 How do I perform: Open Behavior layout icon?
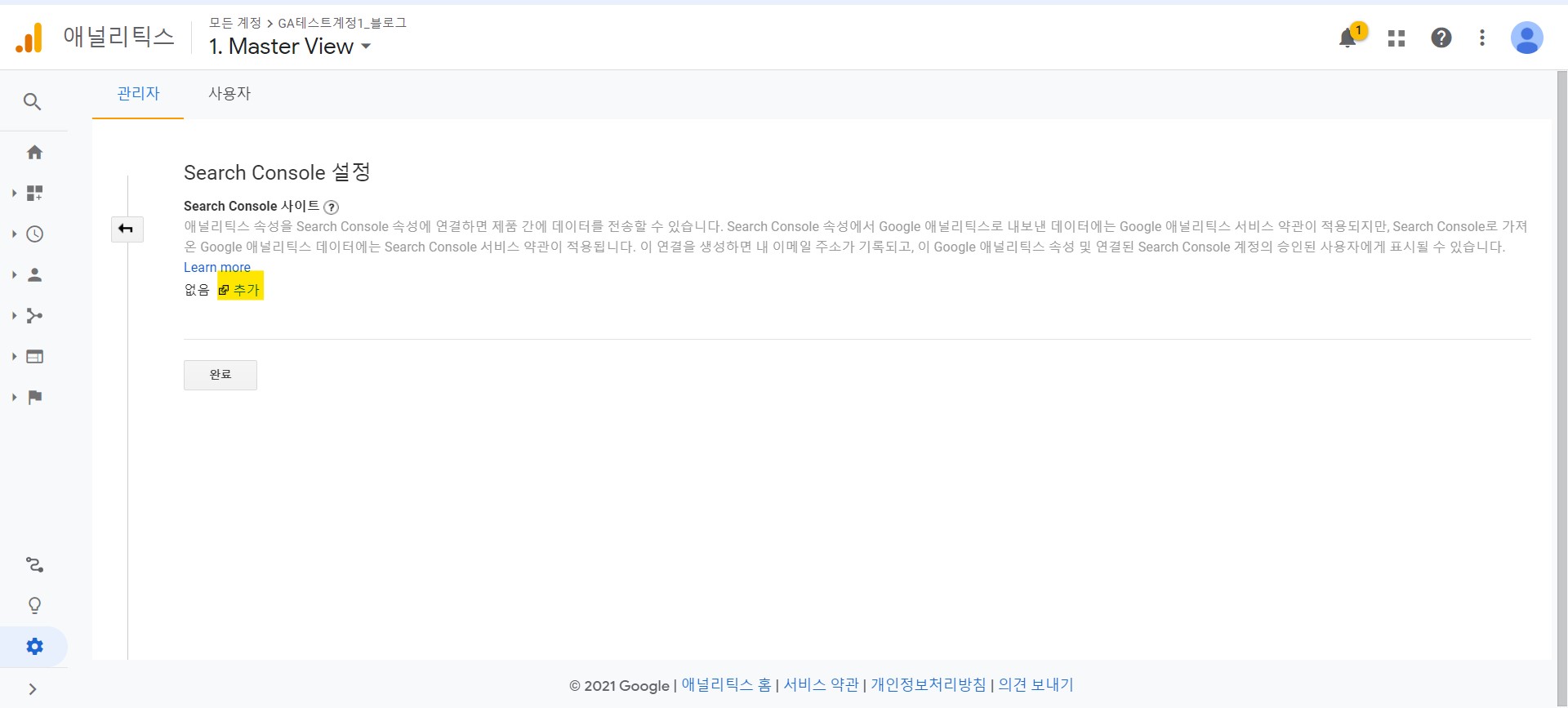point(34,356)
